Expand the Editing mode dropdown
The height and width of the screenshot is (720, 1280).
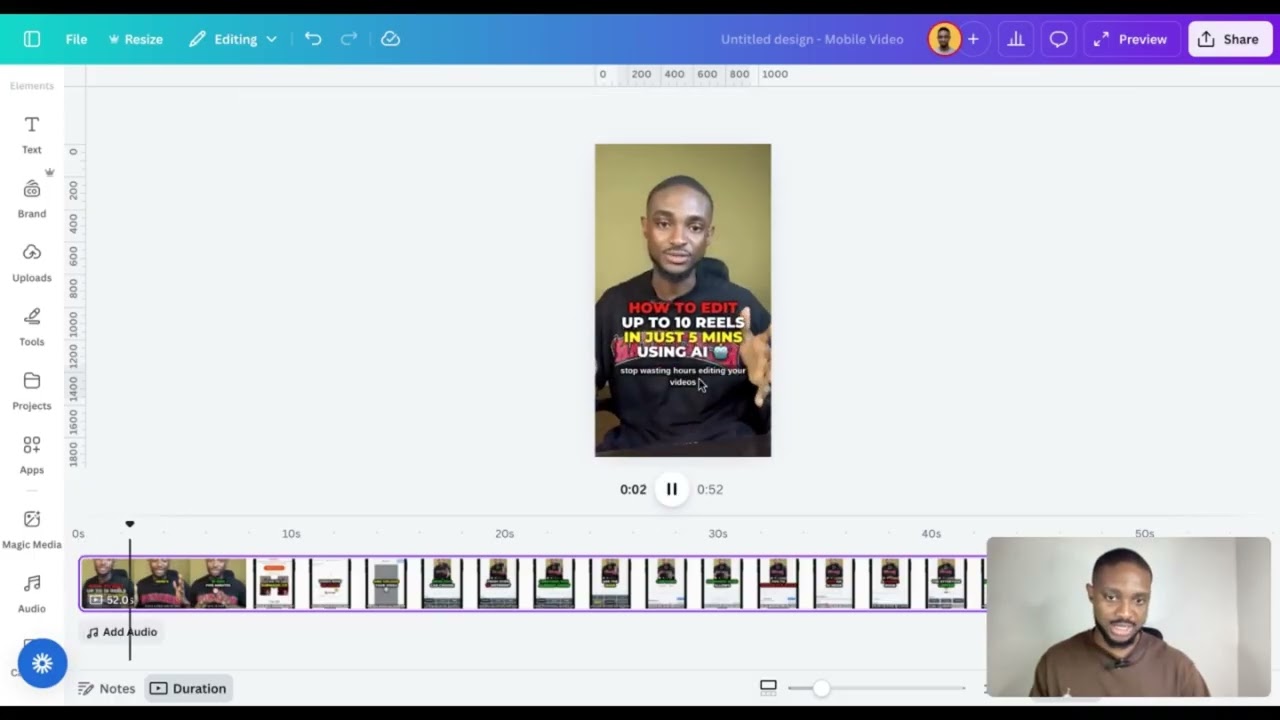pyautogui.click(x=233, y=39)
